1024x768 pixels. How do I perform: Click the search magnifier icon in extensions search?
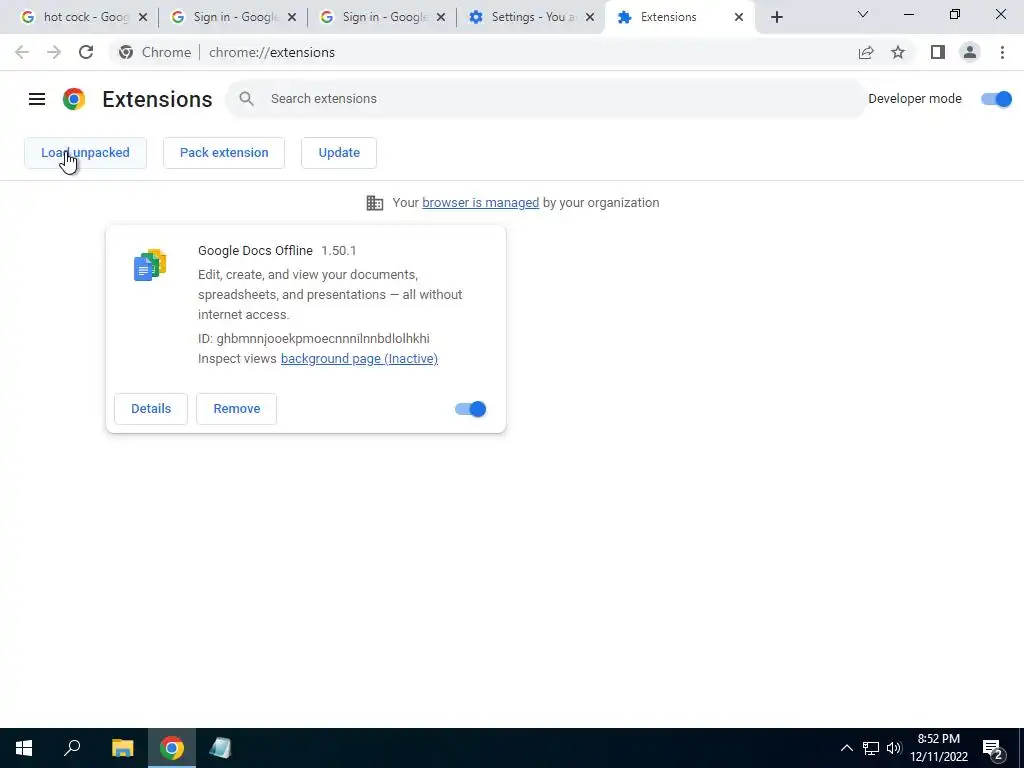click(246, 99)
